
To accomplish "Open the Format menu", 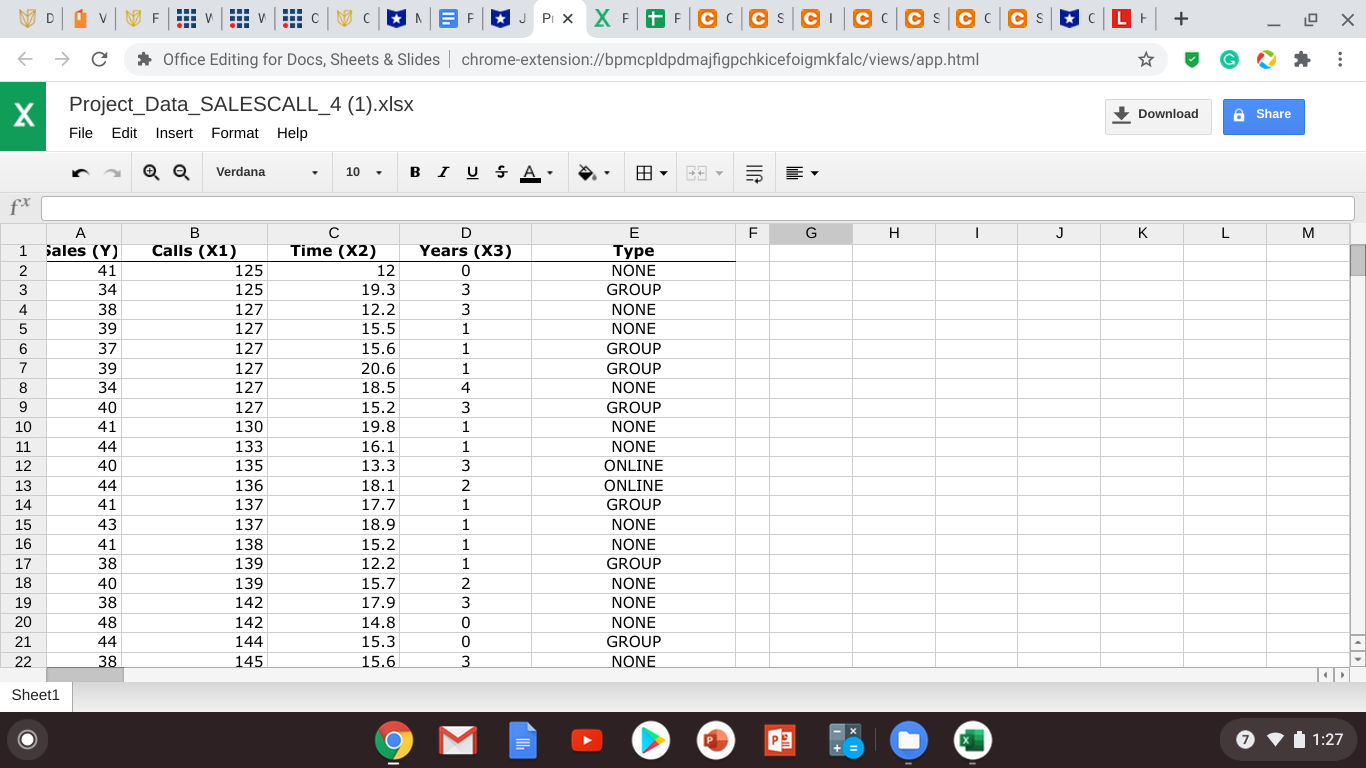I will click(235, 133).
